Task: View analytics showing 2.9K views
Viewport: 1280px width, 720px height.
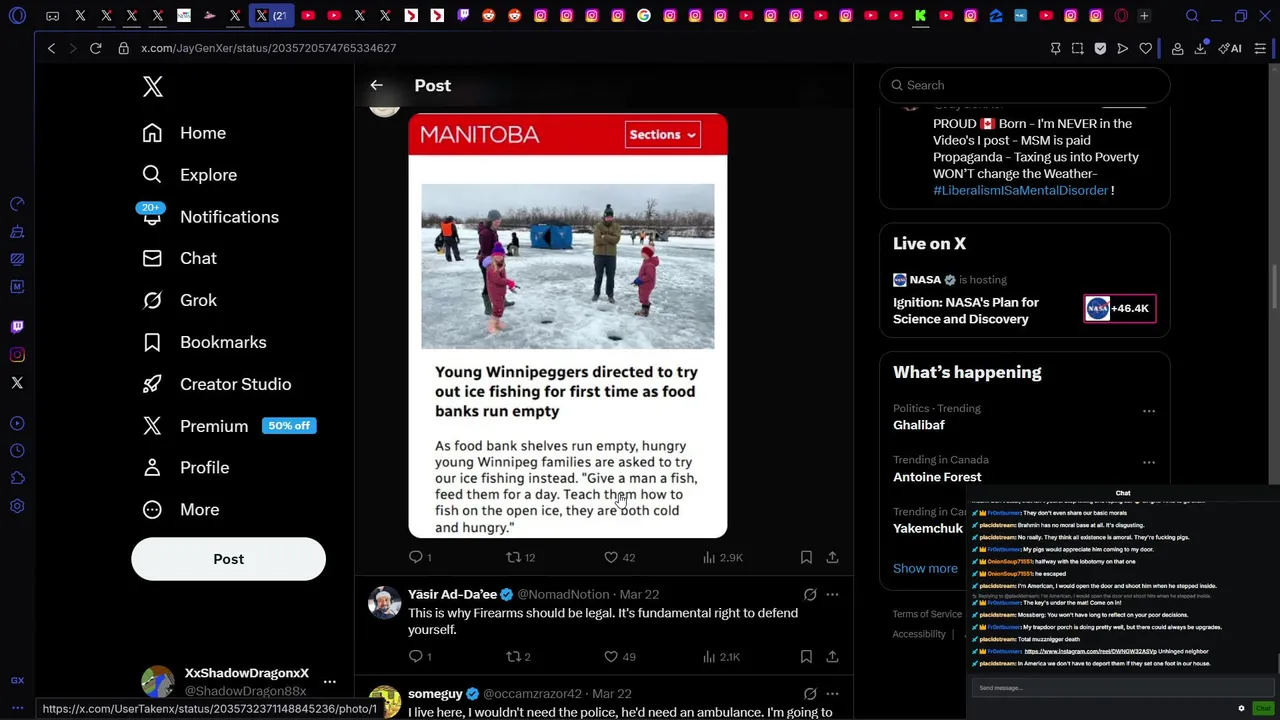Action: click(x=722, y=557)
